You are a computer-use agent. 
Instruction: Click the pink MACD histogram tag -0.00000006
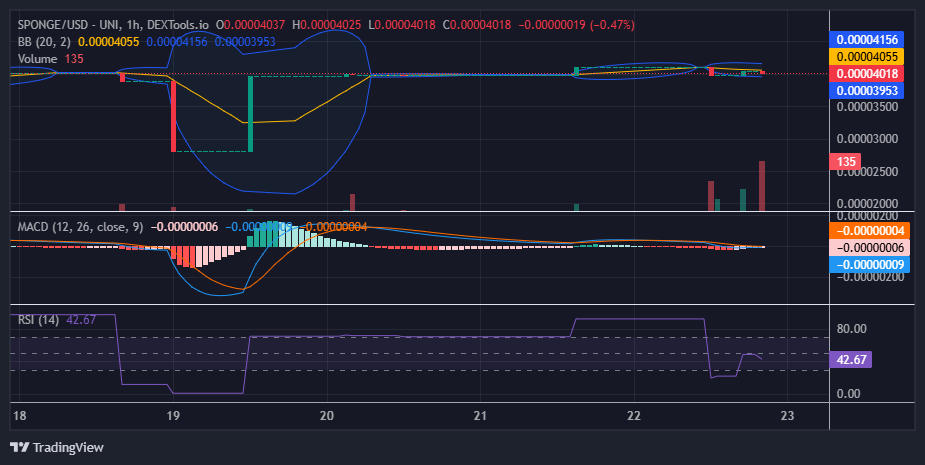(x=870, y=248)
